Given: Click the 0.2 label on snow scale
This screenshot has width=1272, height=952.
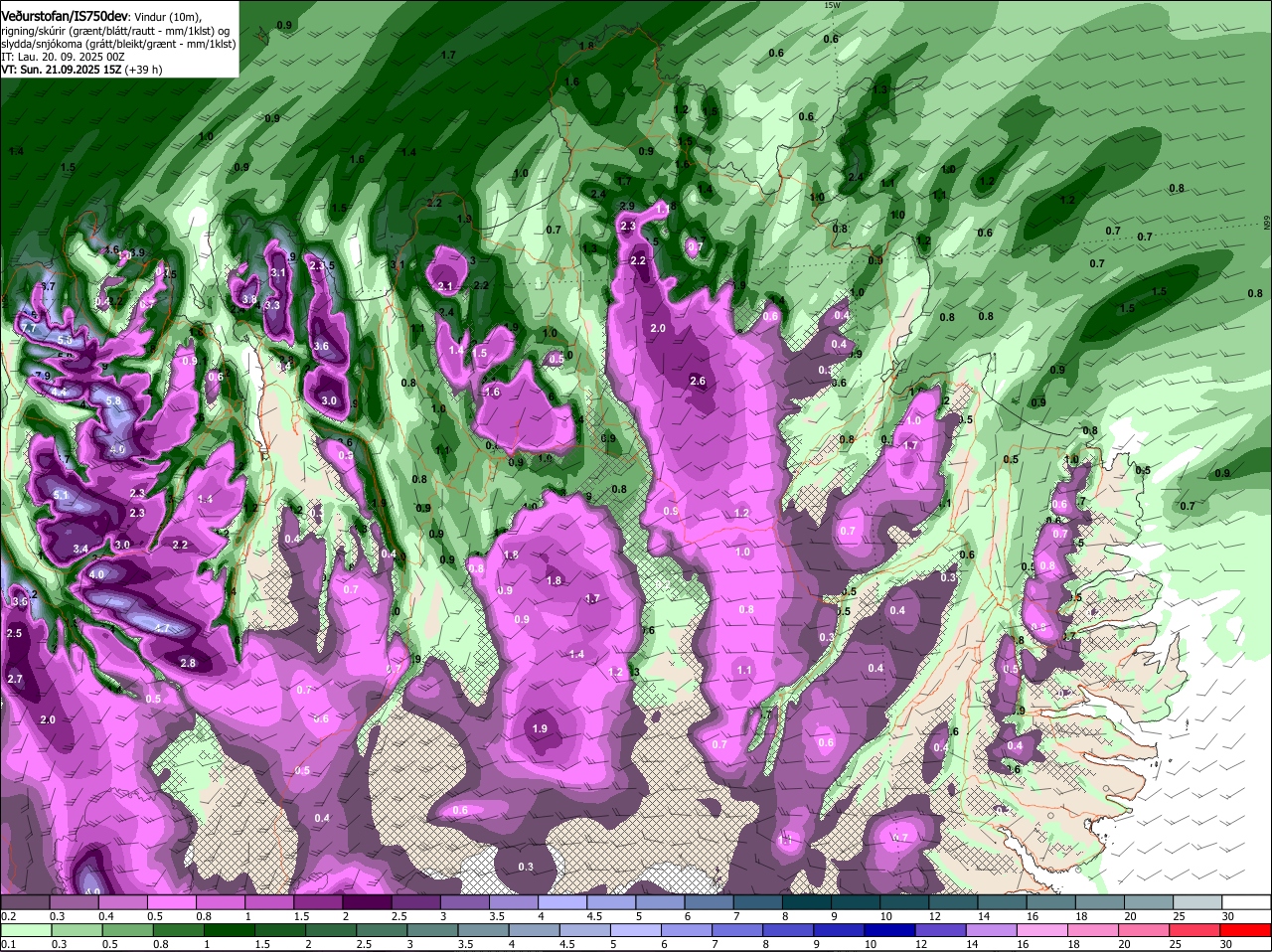Looking at the screenshot, I should pos(8,915).
